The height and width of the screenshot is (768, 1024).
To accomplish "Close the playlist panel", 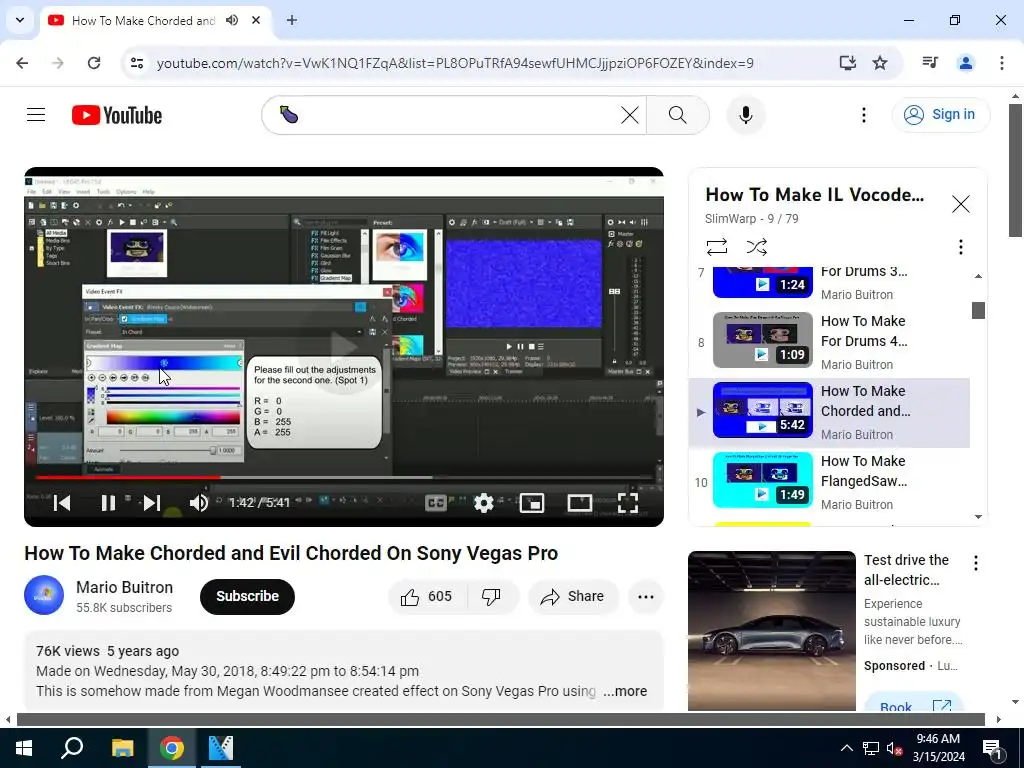I will tap(960, 204).
